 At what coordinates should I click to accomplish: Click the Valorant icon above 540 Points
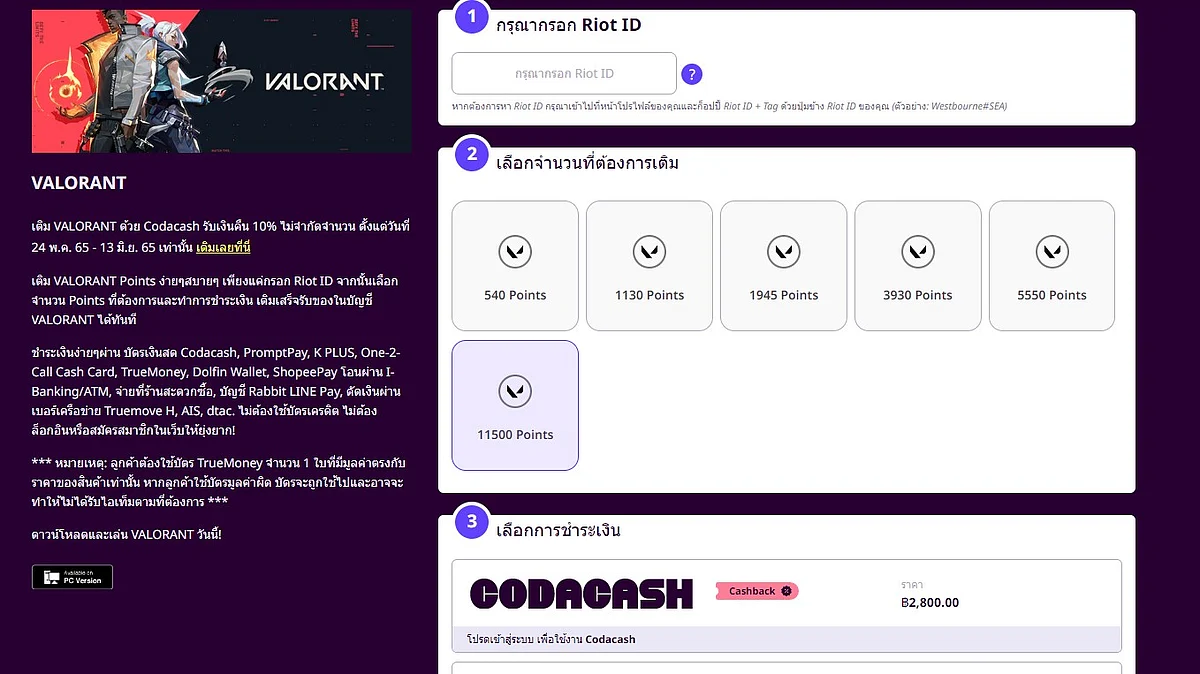pyautogui.click(x=515, y=252)
